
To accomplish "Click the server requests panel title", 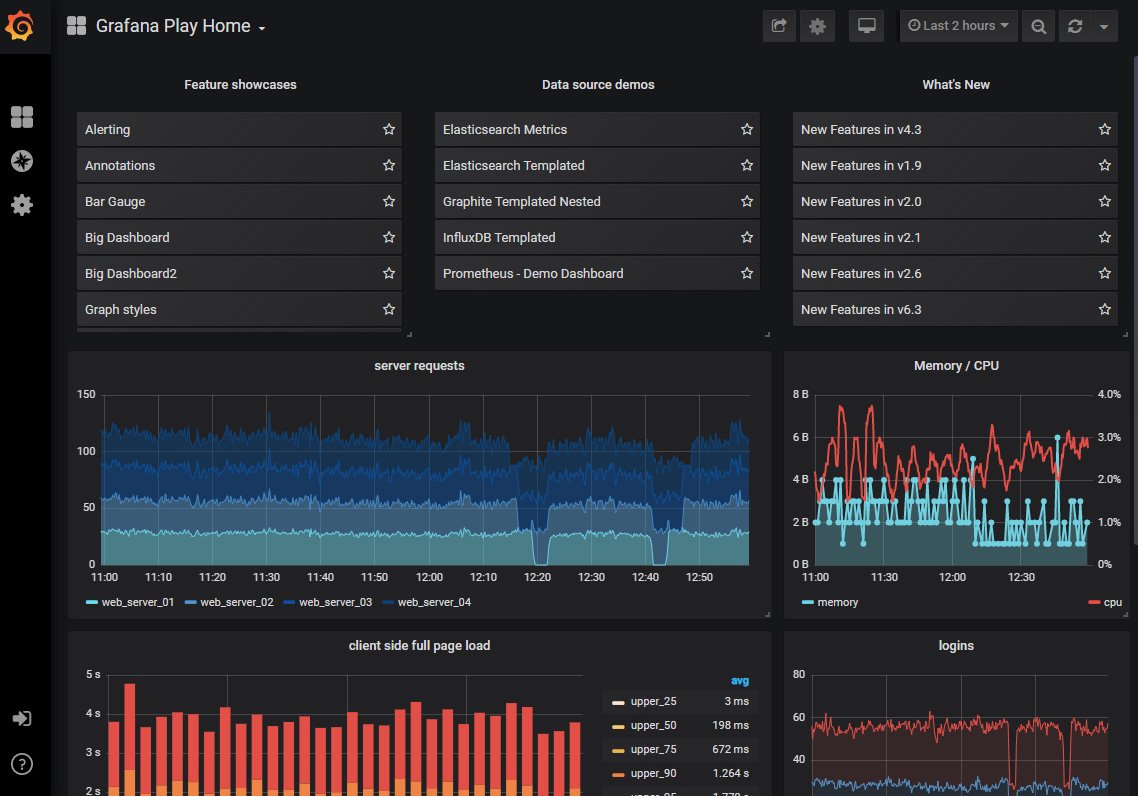I will (419, 366).
